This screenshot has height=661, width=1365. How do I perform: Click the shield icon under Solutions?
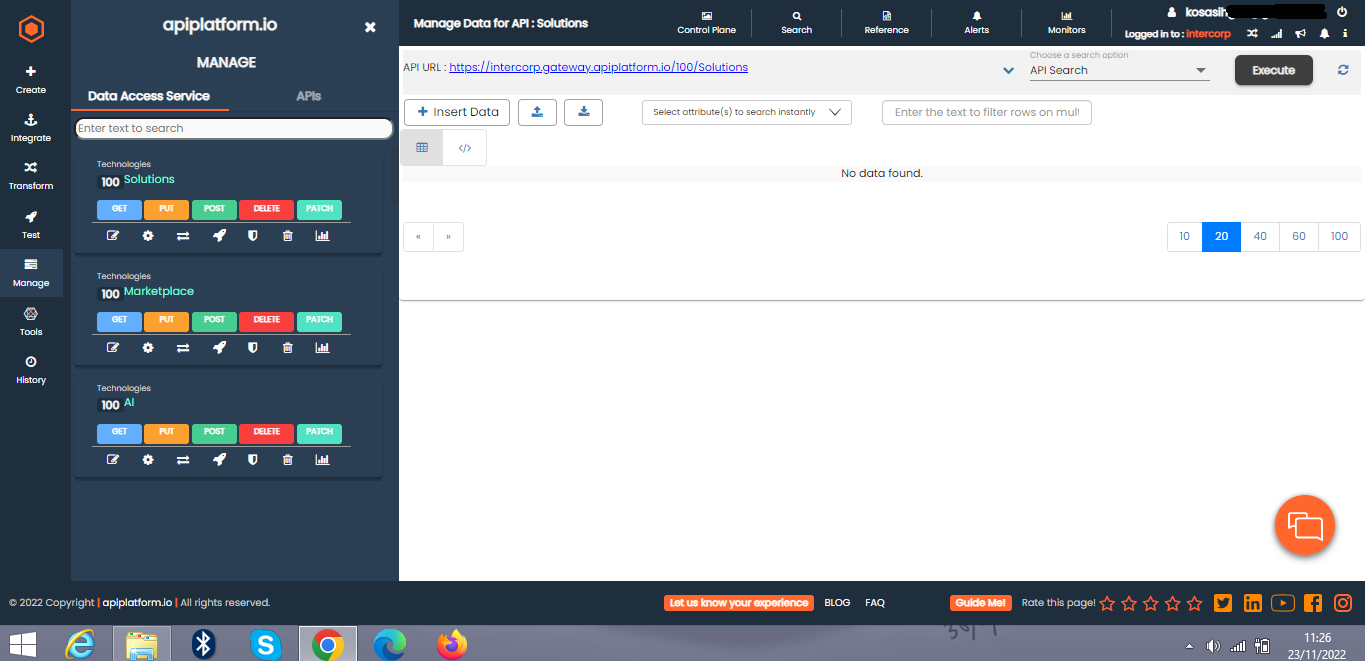click(253, 236)
